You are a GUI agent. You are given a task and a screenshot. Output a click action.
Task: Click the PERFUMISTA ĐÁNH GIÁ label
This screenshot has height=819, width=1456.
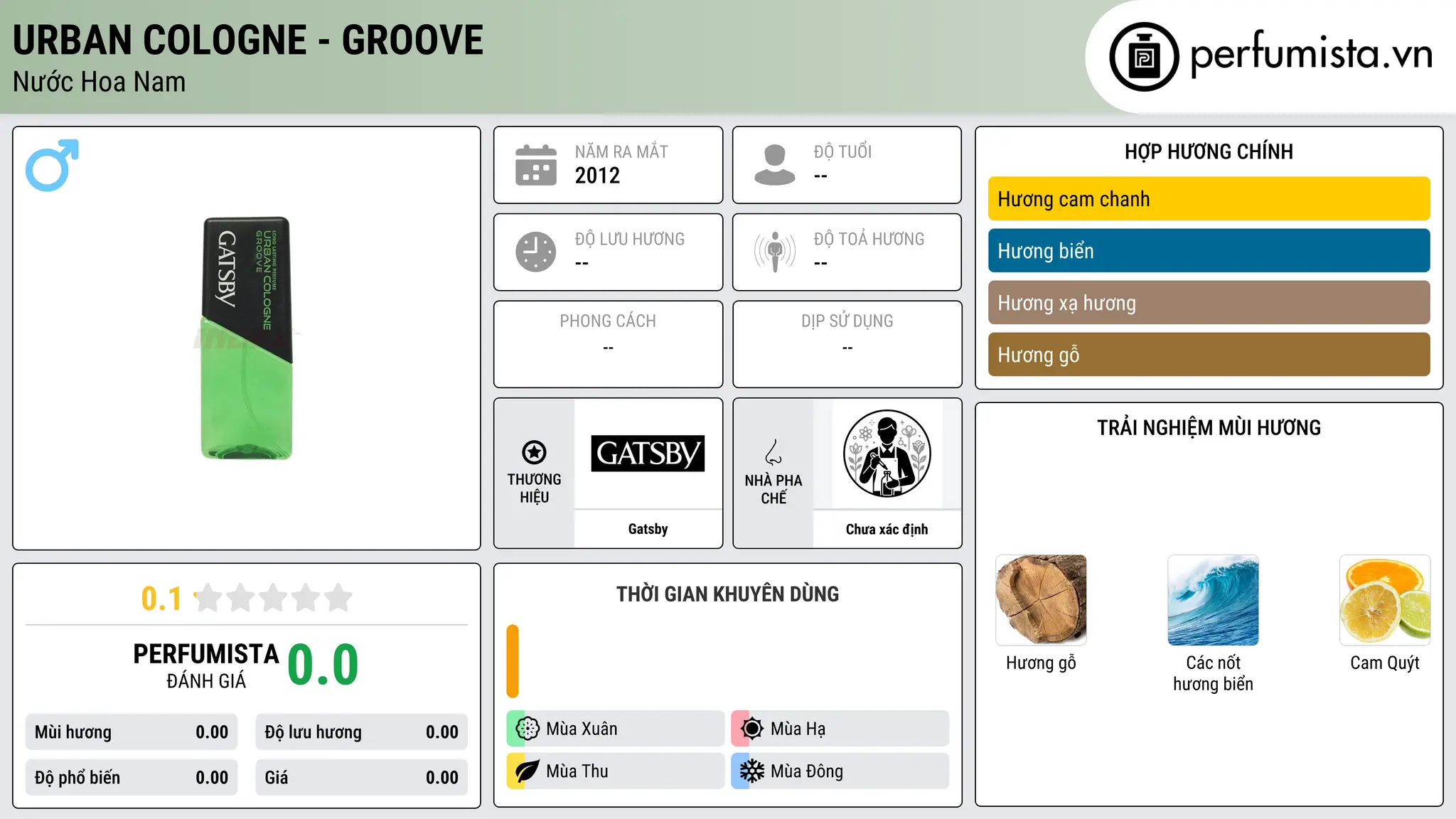pyautogui.click(x=206, y=665)
